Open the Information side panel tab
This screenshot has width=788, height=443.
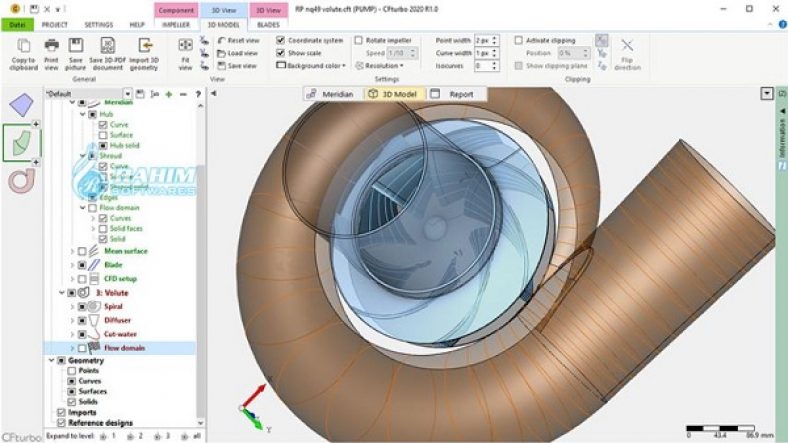tap(782, 133)
